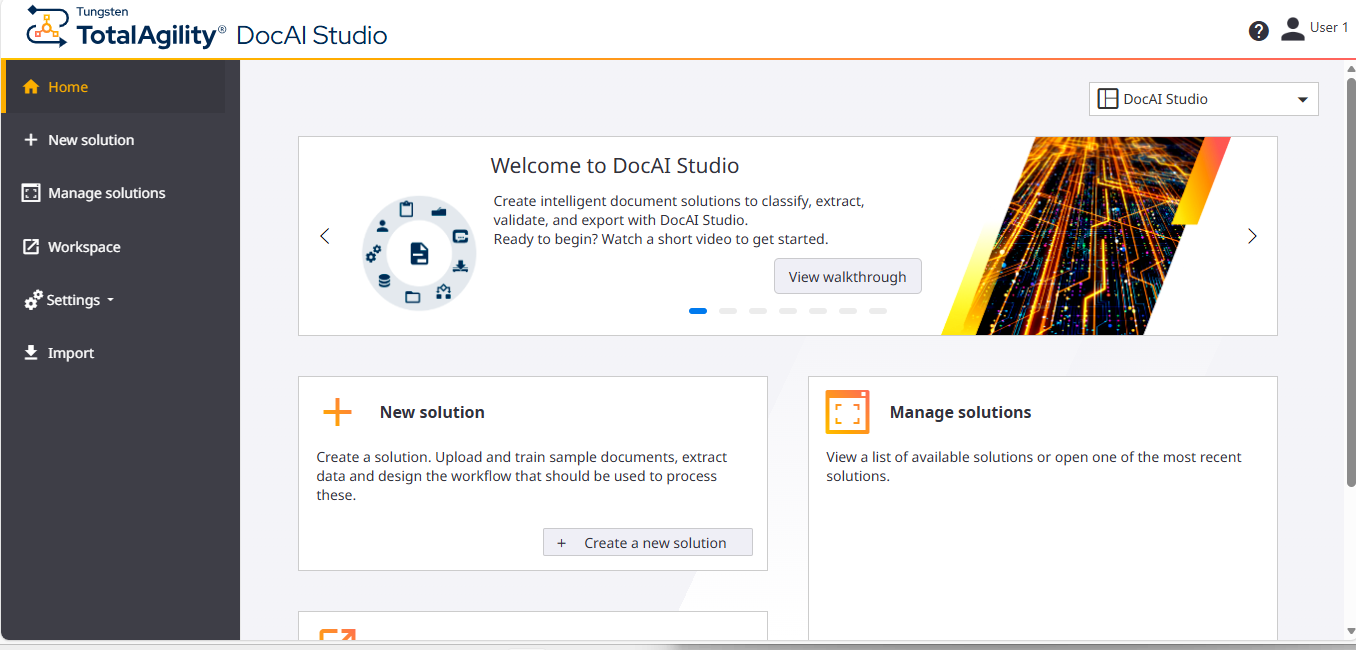Select the Workspace icon in the sidebar
The height and width of the screenshot is (650, 1356).
coord(30,246)
